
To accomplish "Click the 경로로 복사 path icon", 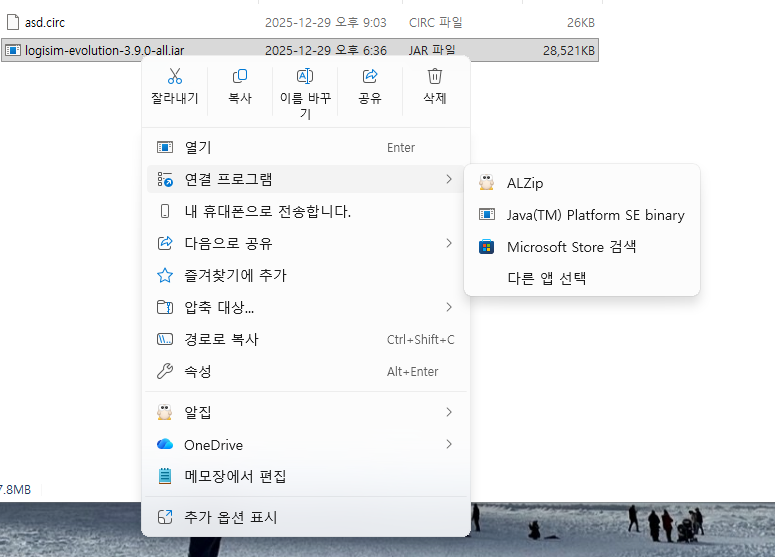I will tap(165, 340).
